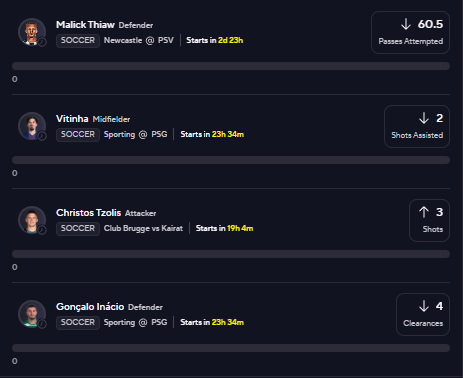Click Malick Thiaw's player avatar
This screenshot has width=463, height=378.
coord(32,32)
